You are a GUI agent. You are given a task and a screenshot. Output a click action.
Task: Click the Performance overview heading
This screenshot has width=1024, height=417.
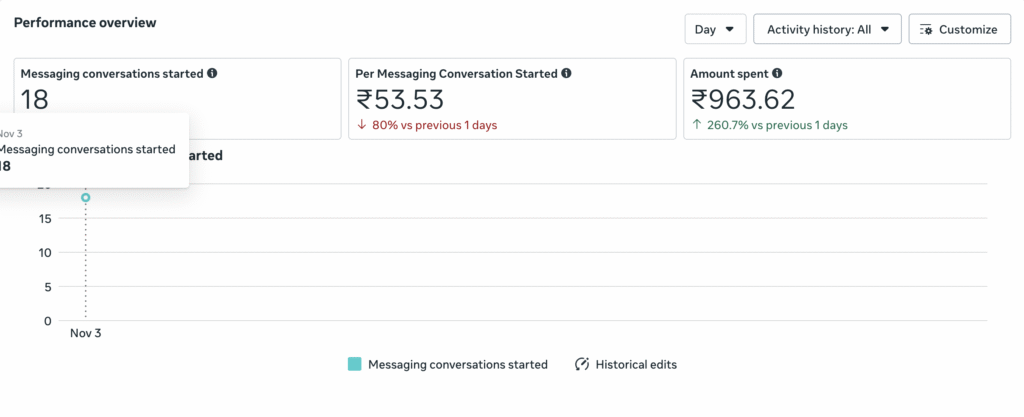(85, 22)
